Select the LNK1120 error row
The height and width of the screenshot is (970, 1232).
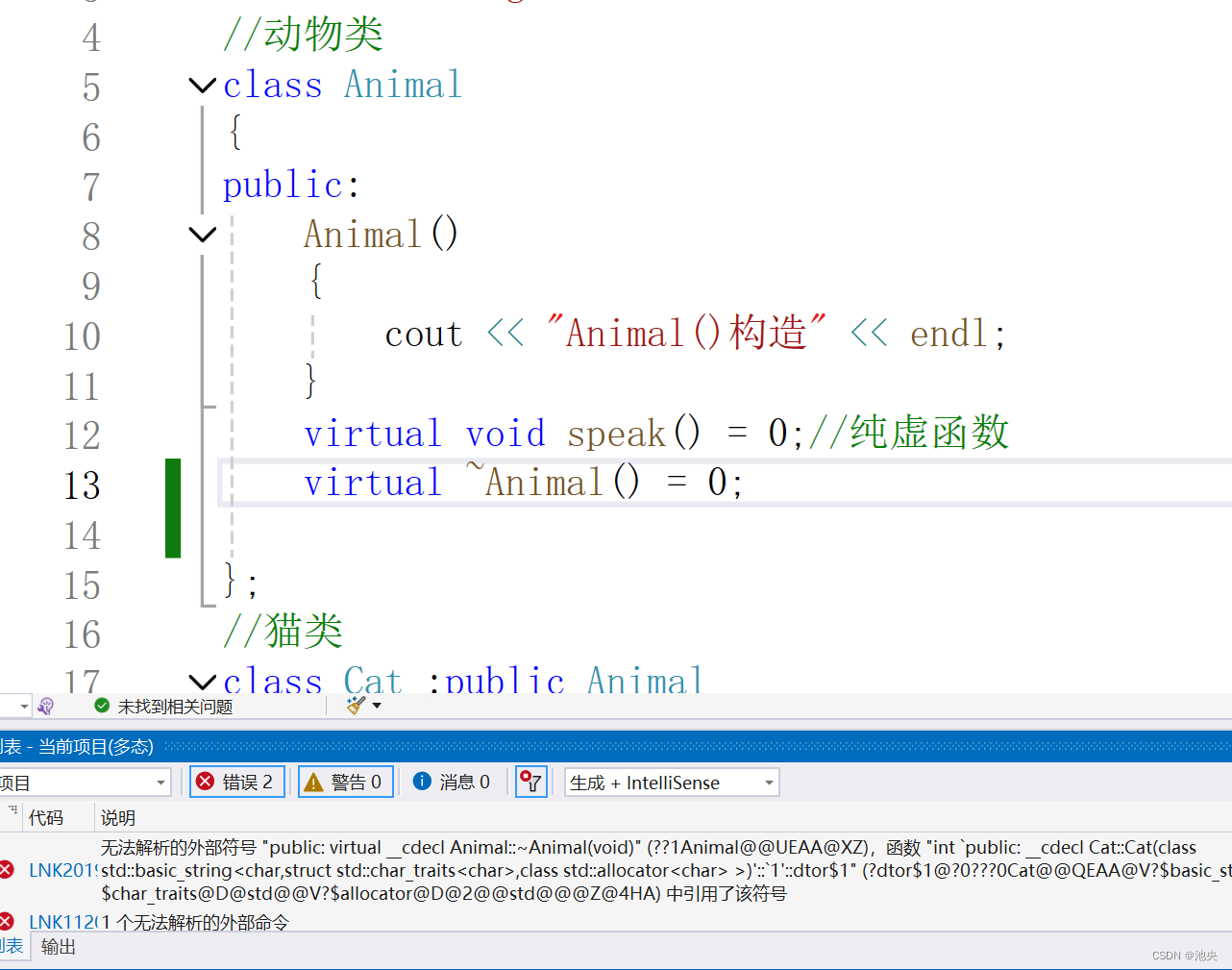click(x=616, y=922)
